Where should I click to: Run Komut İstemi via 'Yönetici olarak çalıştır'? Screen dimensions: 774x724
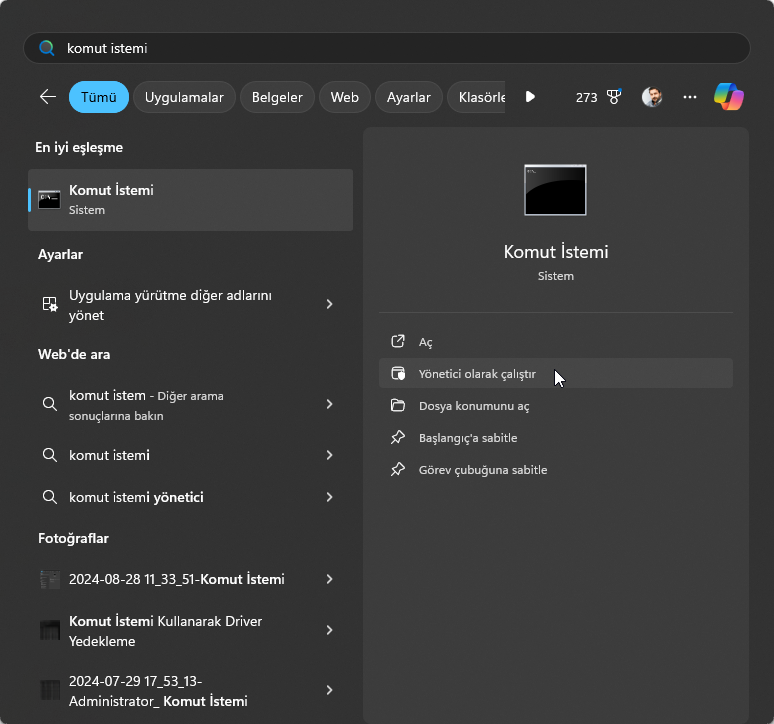pyautogui.click(x=477, y=374)
